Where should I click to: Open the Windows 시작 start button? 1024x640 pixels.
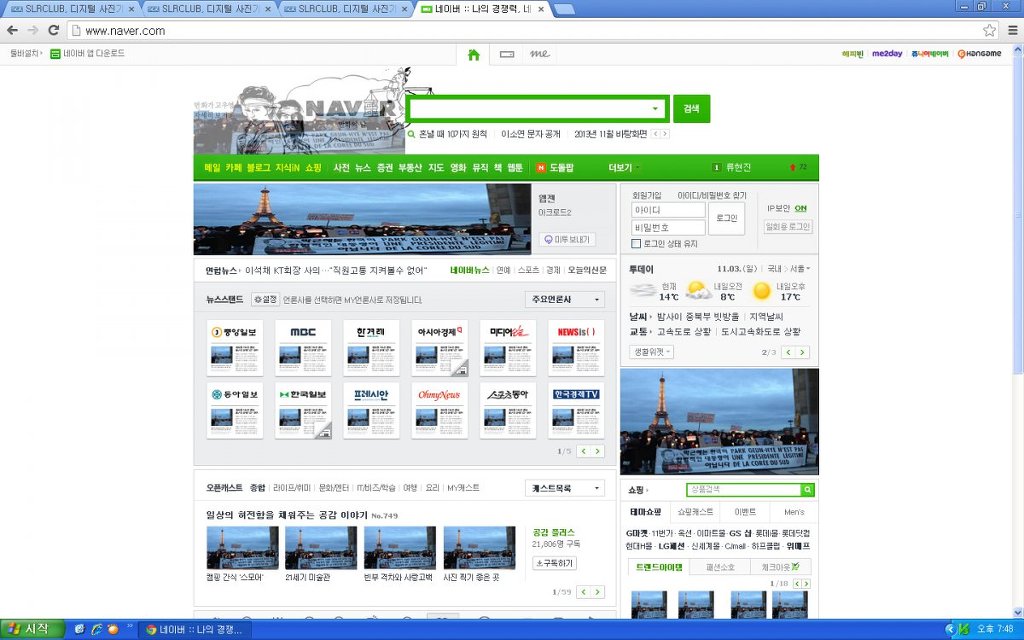[x=32, y=630]
